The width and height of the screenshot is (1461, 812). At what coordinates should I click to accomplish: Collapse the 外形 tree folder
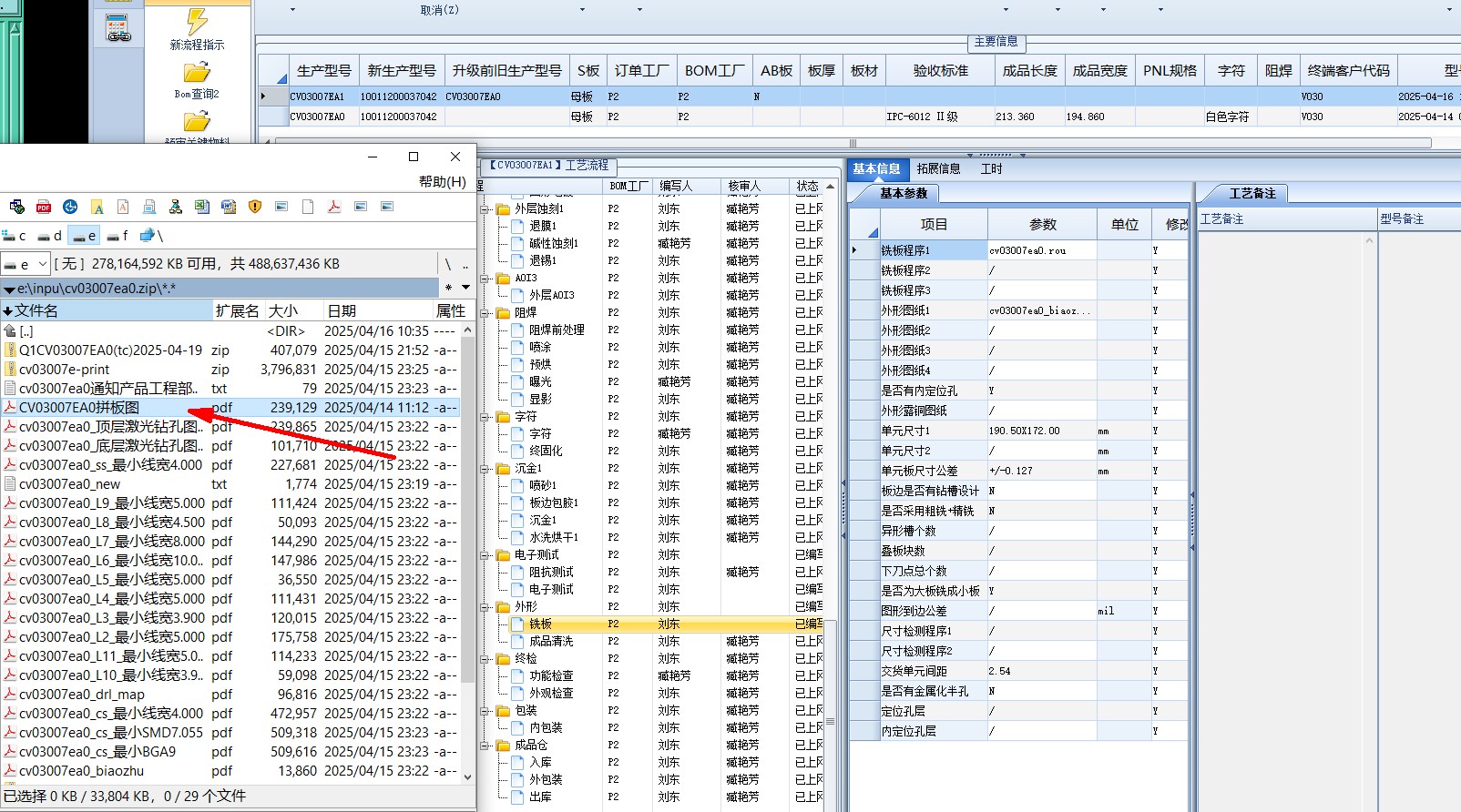tap(486, 606)
